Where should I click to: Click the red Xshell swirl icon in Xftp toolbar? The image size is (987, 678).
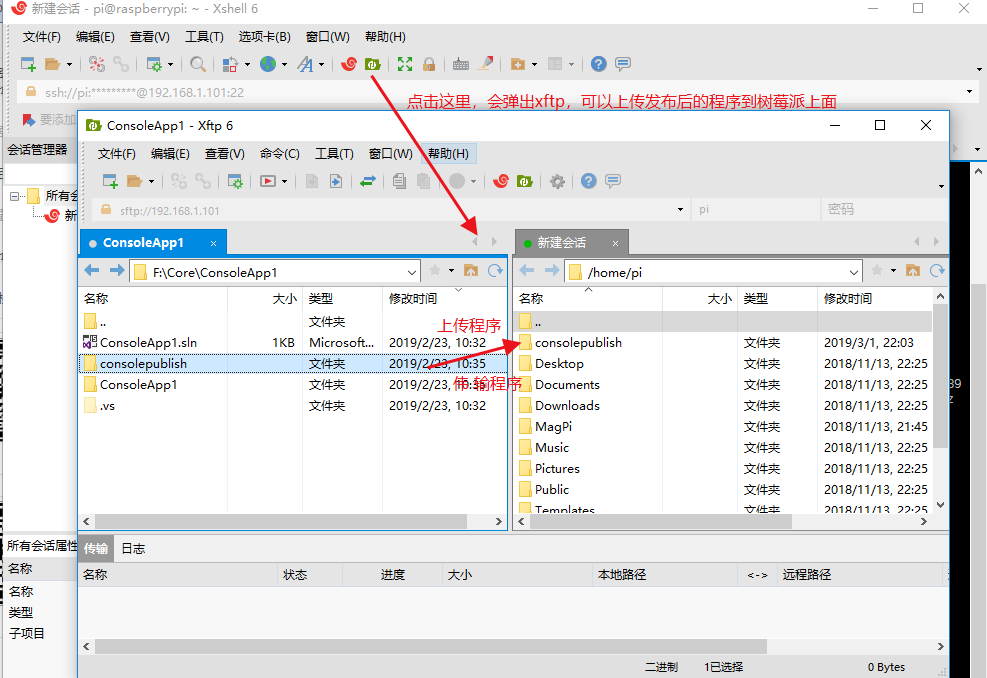[x=501, y=181]
